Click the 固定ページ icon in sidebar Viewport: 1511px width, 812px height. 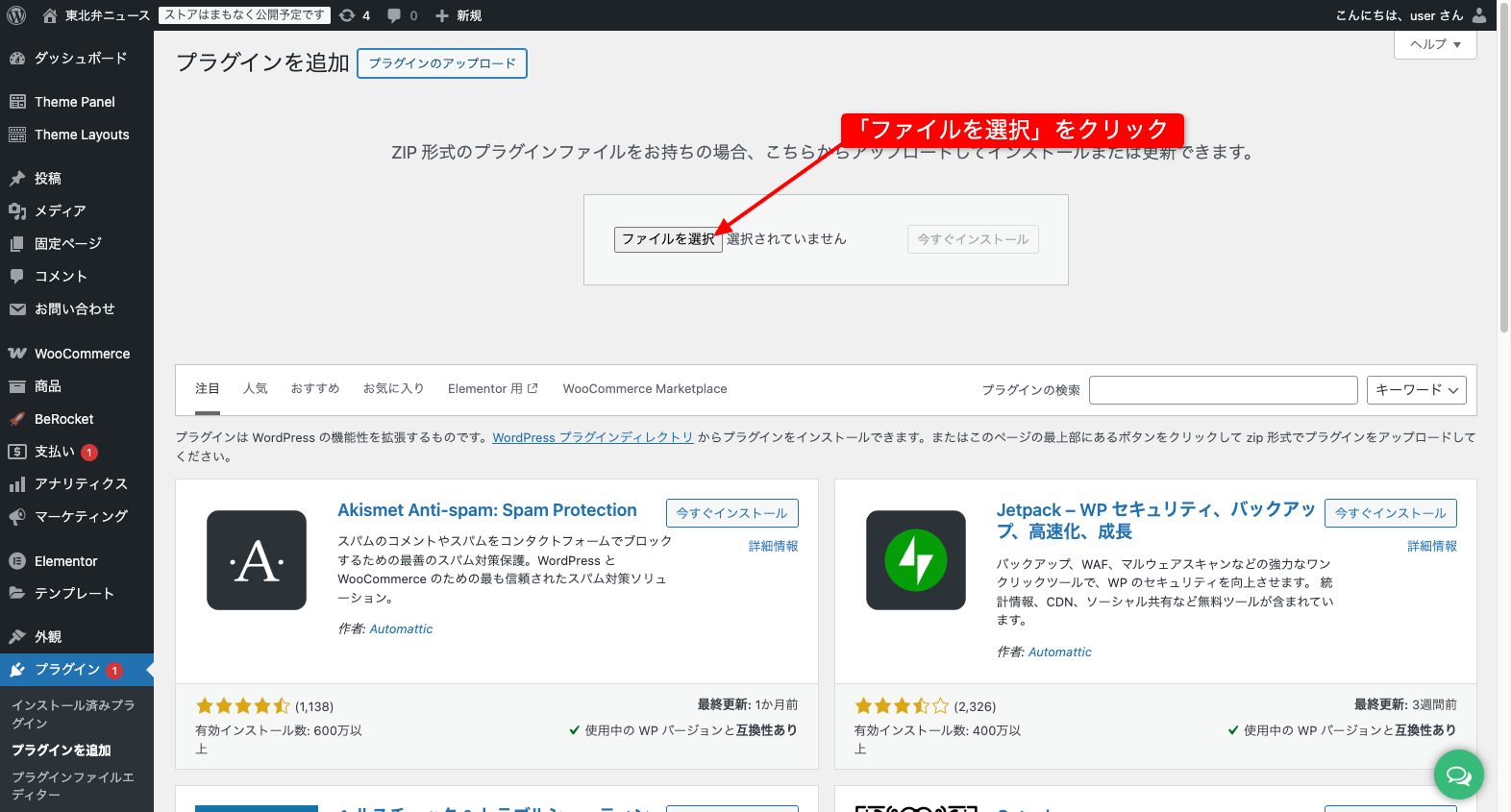click(x=17, y=244)
